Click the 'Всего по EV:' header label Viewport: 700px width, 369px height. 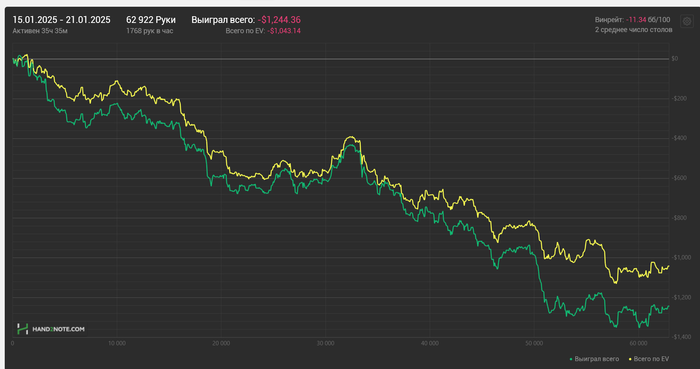point(246,31)
